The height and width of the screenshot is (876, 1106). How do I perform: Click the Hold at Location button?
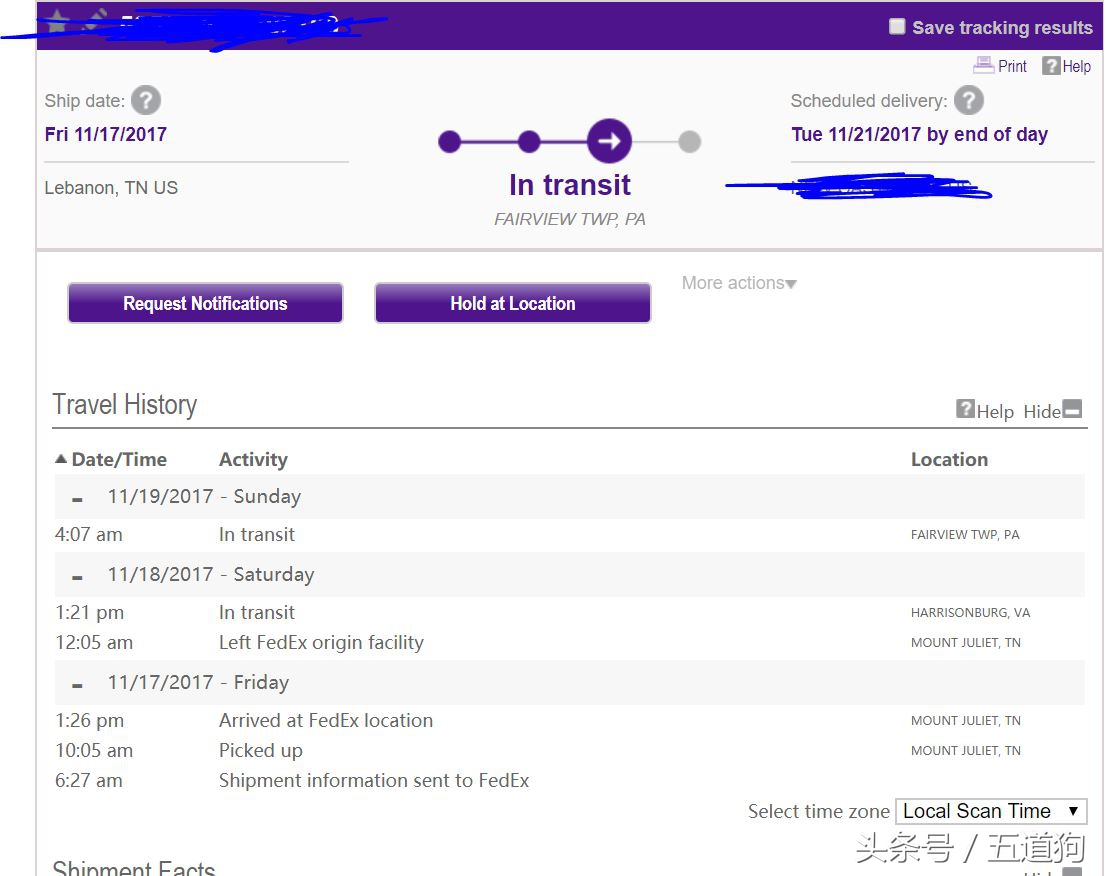coord(512,304)
